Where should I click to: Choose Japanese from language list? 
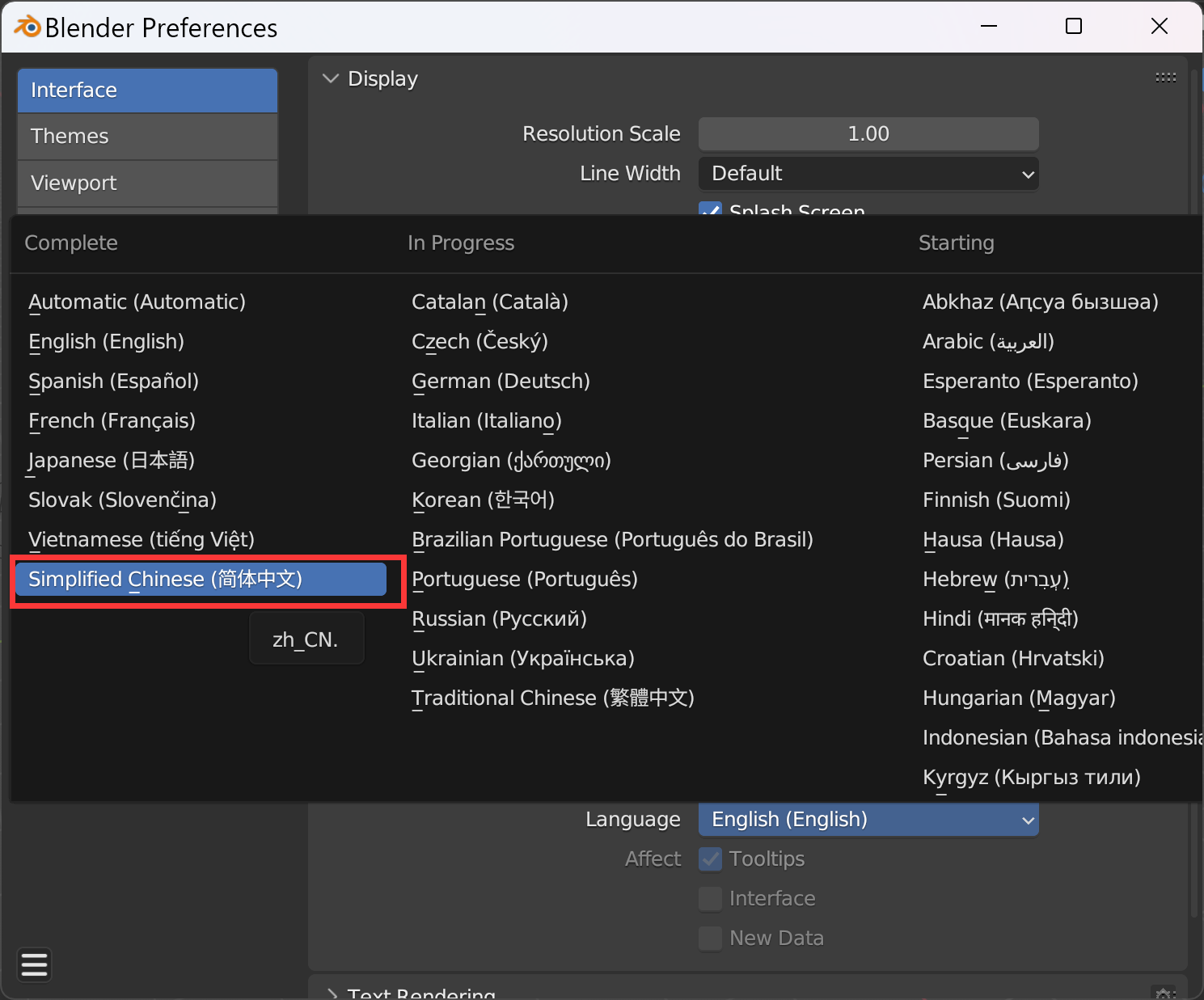pos(112,461)
